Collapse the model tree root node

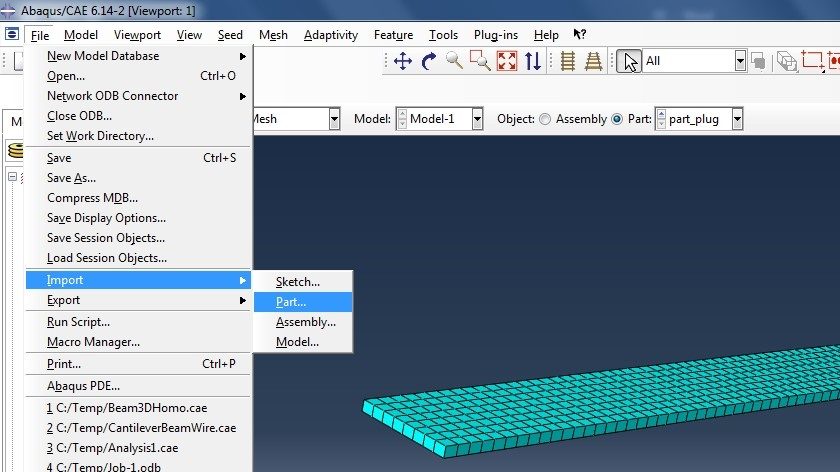coord(13,178)
